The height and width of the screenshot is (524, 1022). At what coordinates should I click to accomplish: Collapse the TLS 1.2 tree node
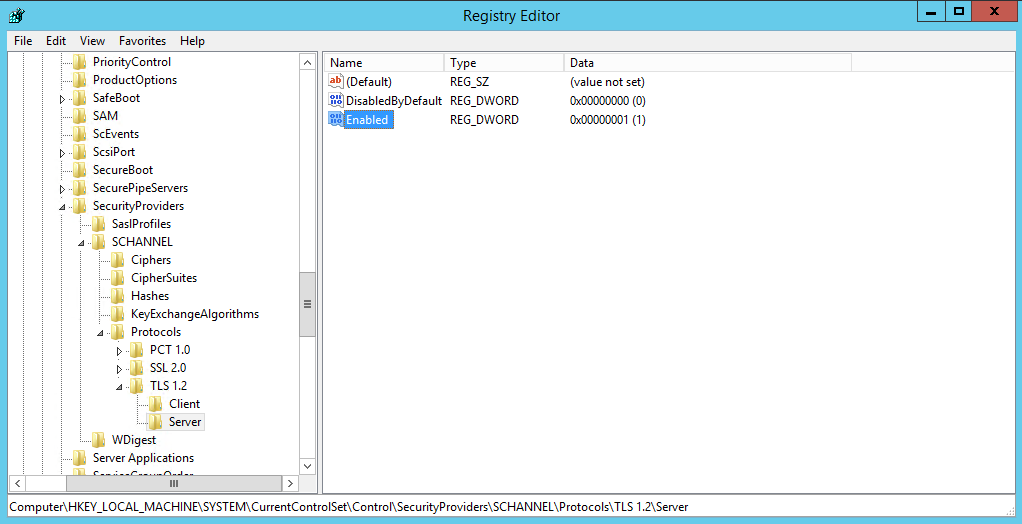tap(120, 386)
